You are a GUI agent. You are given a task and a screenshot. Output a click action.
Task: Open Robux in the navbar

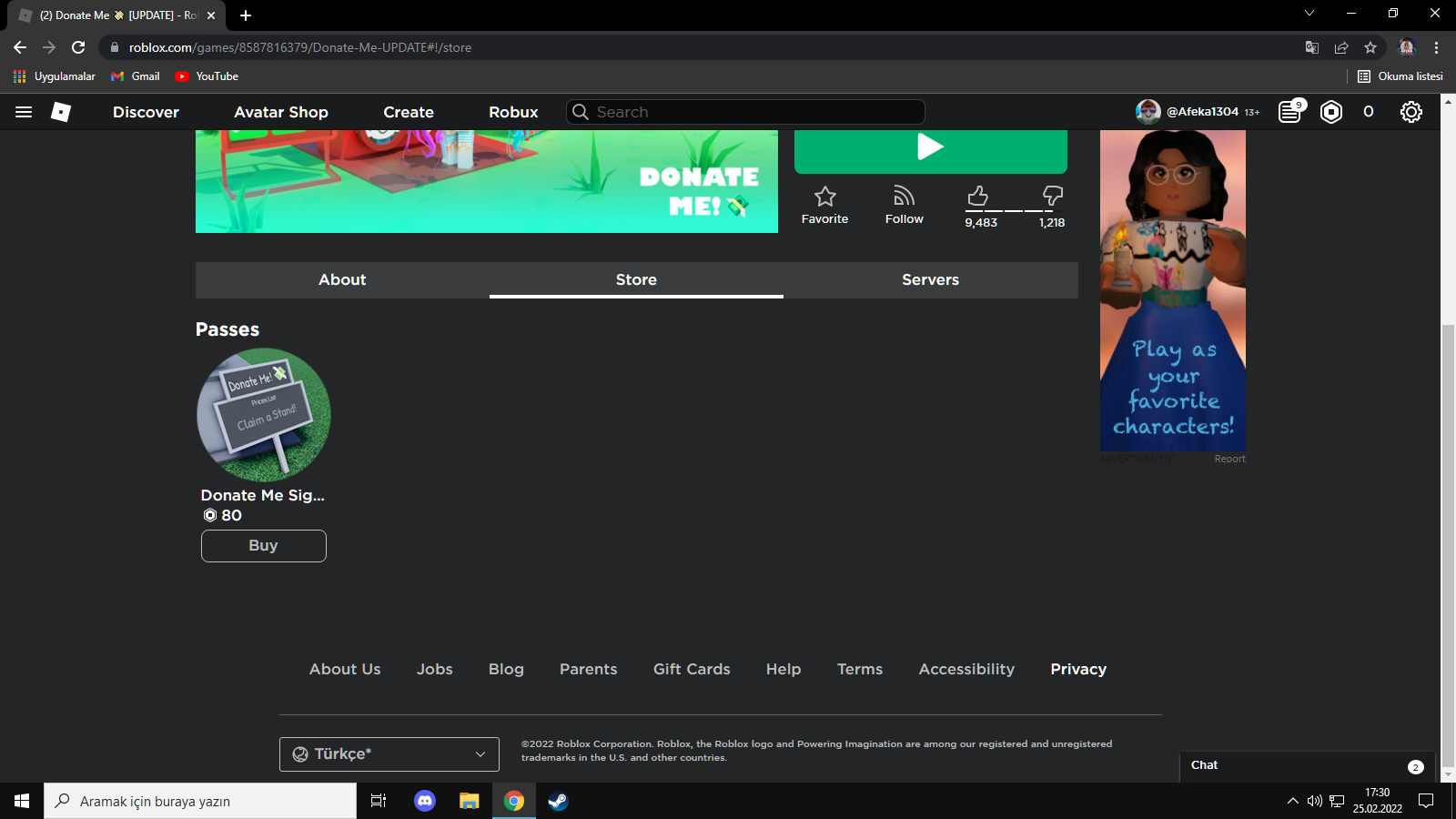point(513,112)
